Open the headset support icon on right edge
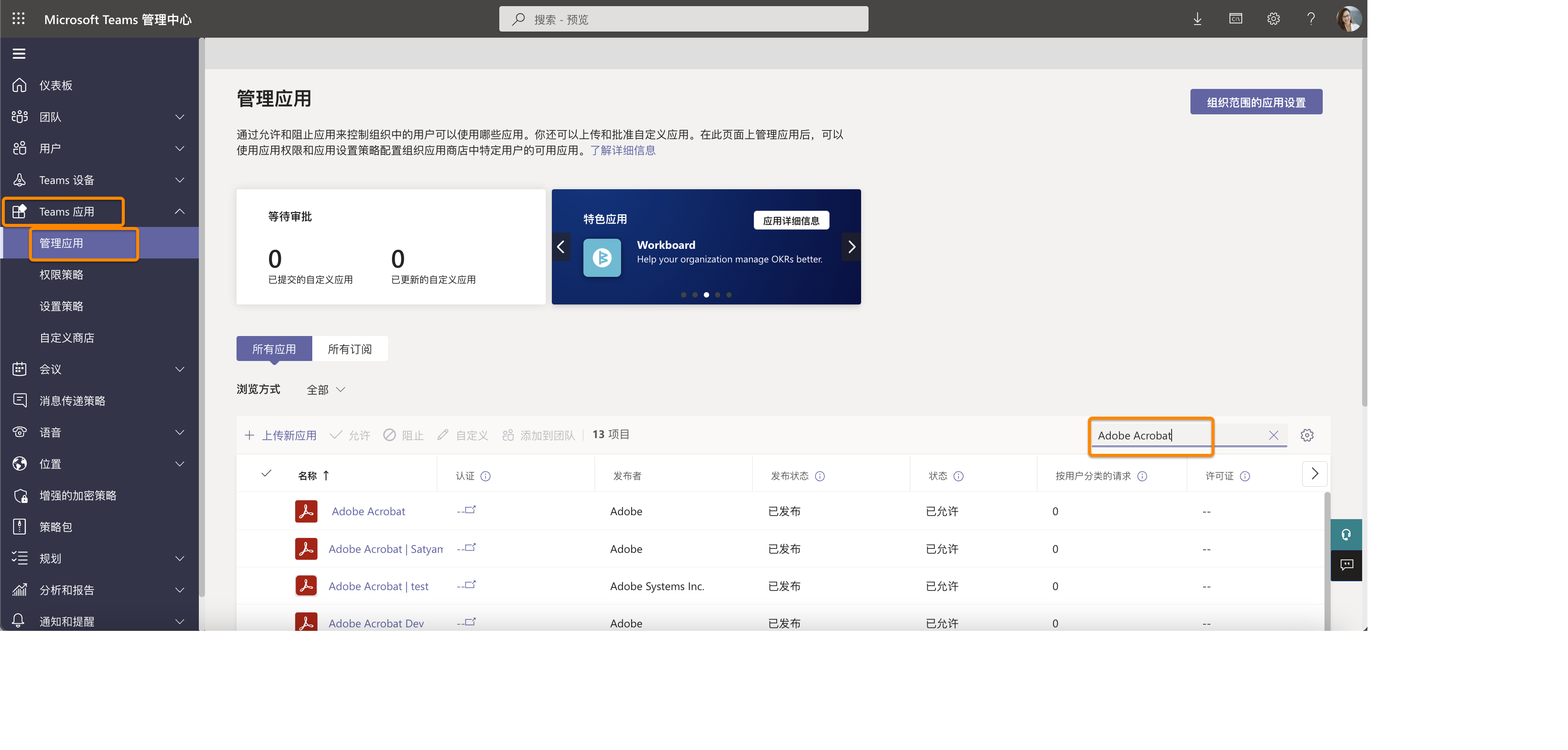The height and width of the screenshot is (750, 1568). point(1346,534)
